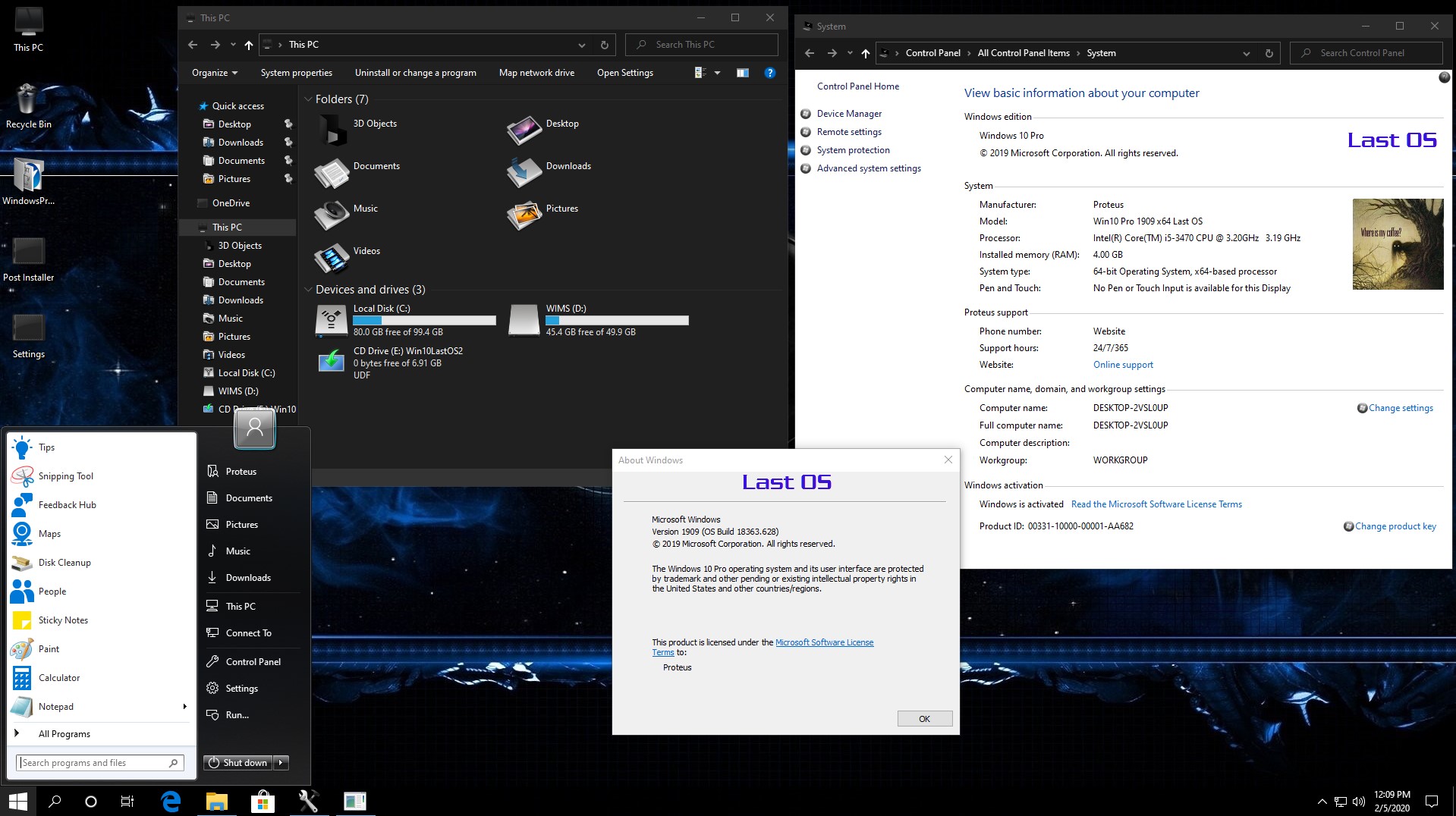Click Search programs and files field
The image size is (1456, 816).
pos(99,763)
